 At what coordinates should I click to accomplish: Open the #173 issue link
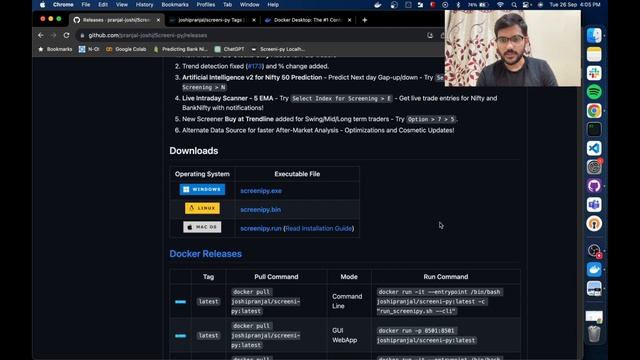(x=255, y=66)
